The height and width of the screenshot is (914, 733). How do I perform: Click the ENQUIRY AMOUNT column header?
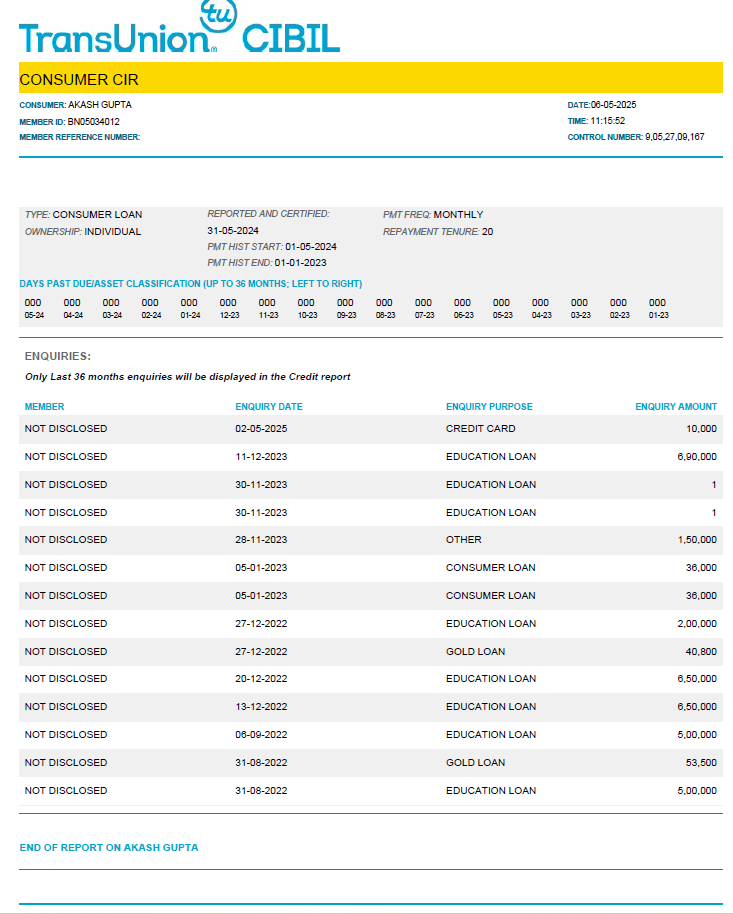(676, 407)
